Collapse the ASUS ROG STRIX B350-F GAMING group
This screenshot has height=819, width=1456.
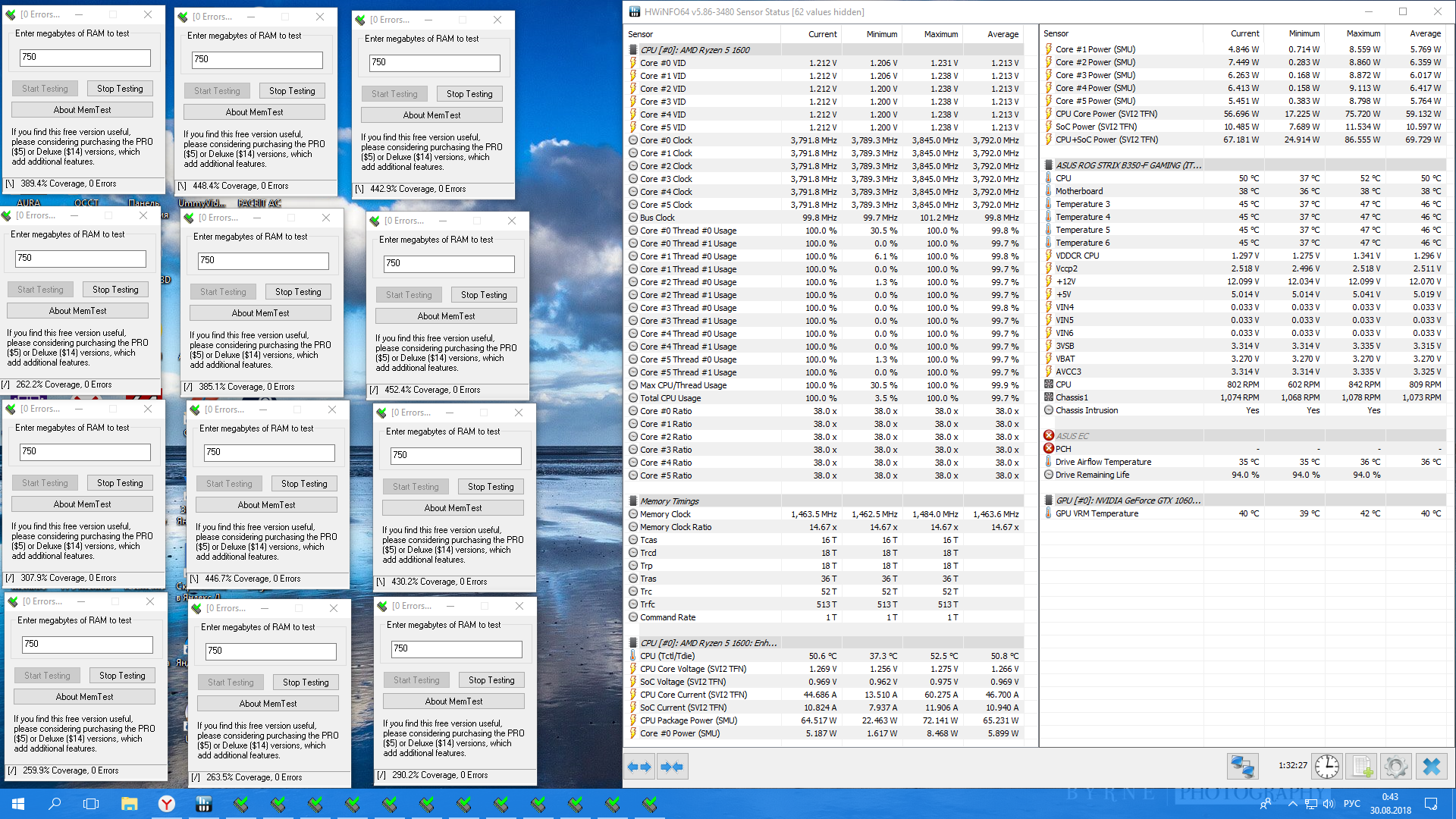1128,165
